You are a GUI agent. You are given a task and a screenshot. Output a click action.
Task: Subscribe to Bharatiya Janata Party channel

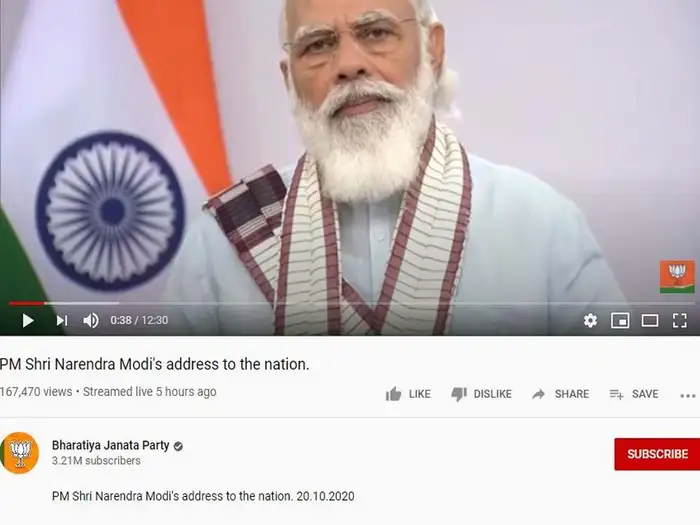tap(657, 454)
